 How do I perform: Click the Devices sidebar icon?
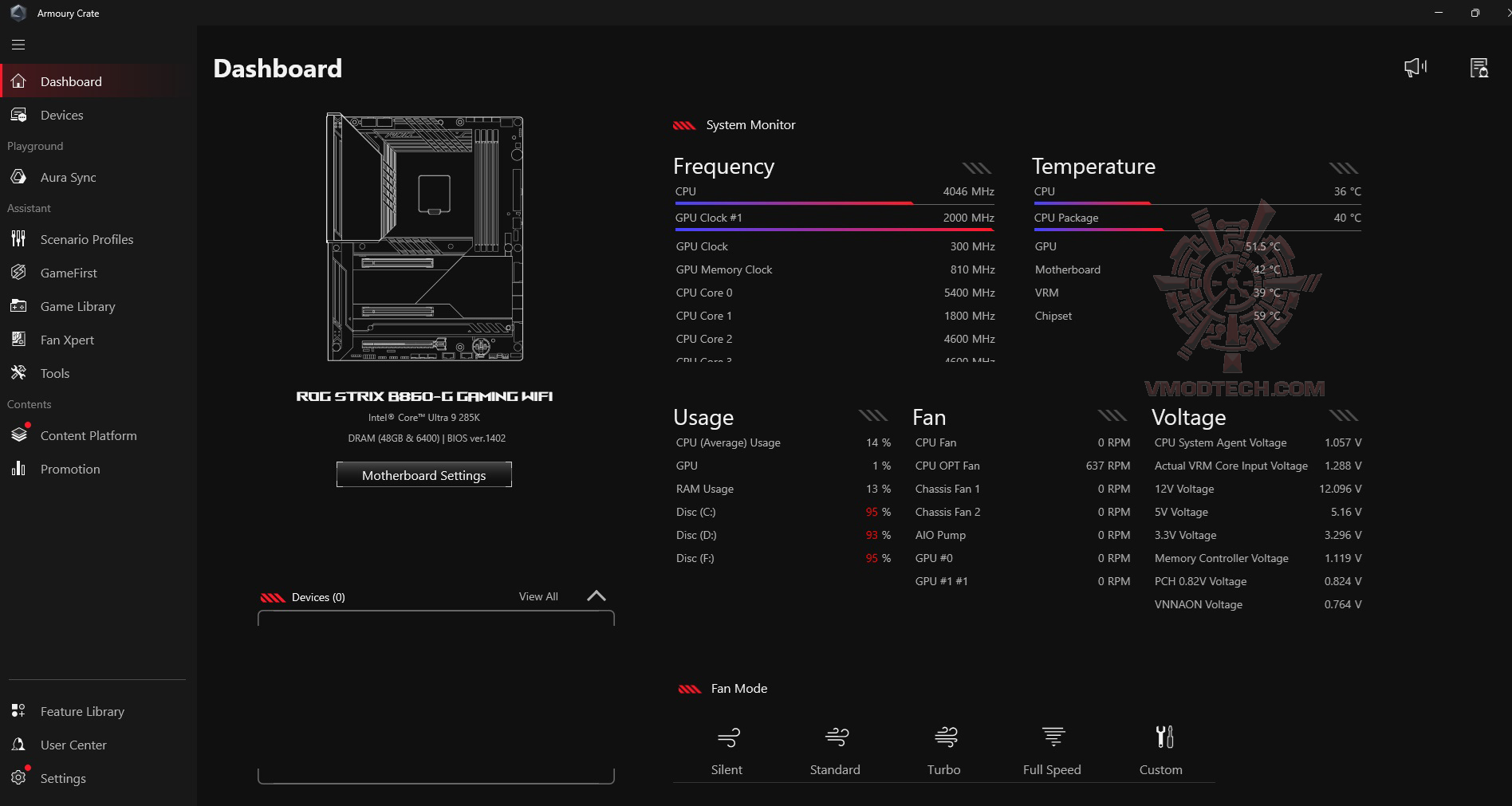[x=18, y=115]
